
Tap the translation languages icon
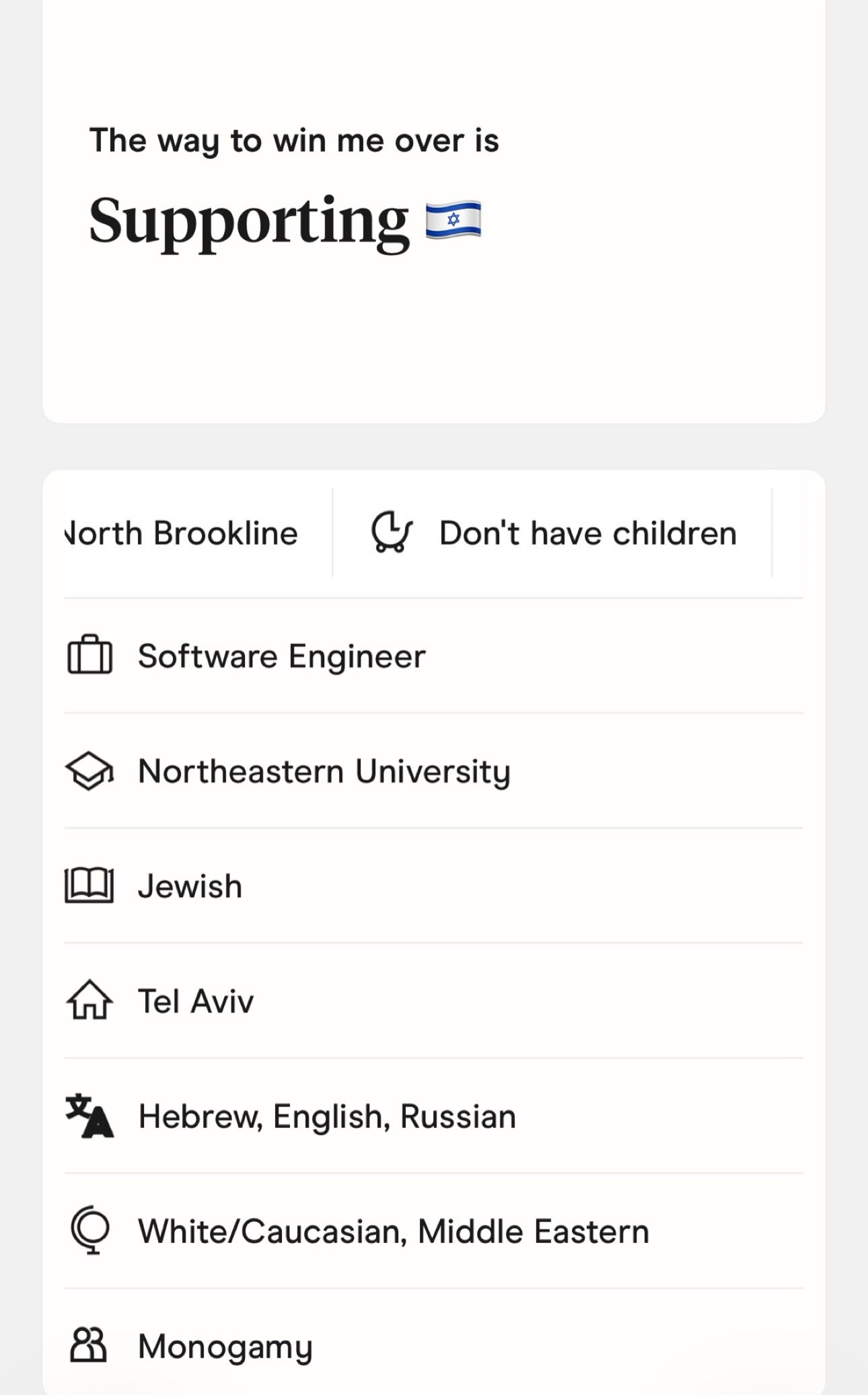[89, 1116]
